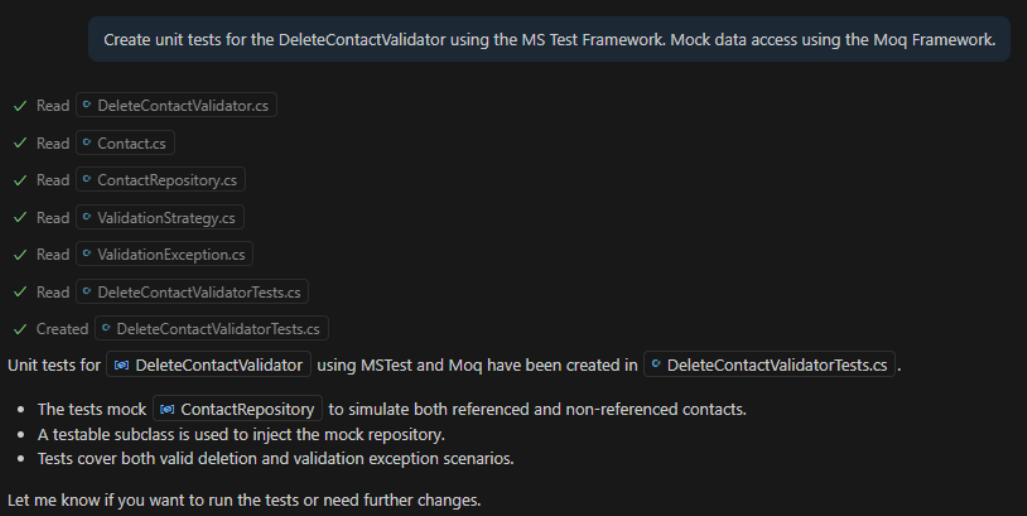
Task: Click the symbol icon inside the ContactRepository chip
Action: coord(167,409)
